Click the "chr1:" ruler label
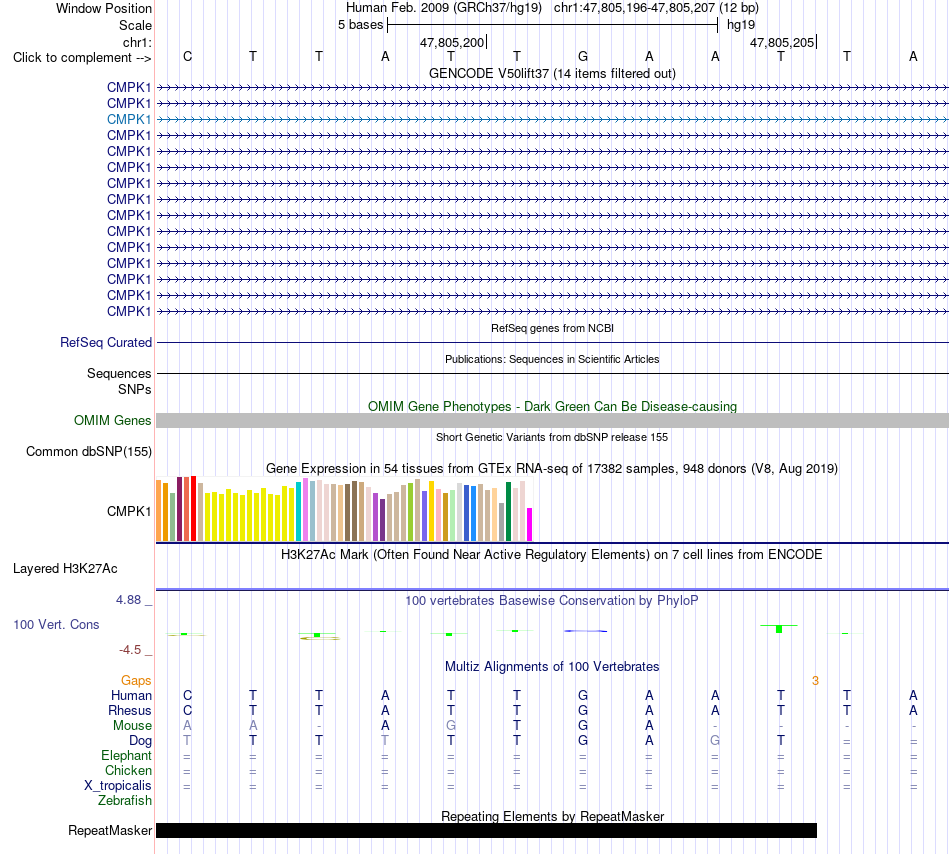 pos(137,42)
